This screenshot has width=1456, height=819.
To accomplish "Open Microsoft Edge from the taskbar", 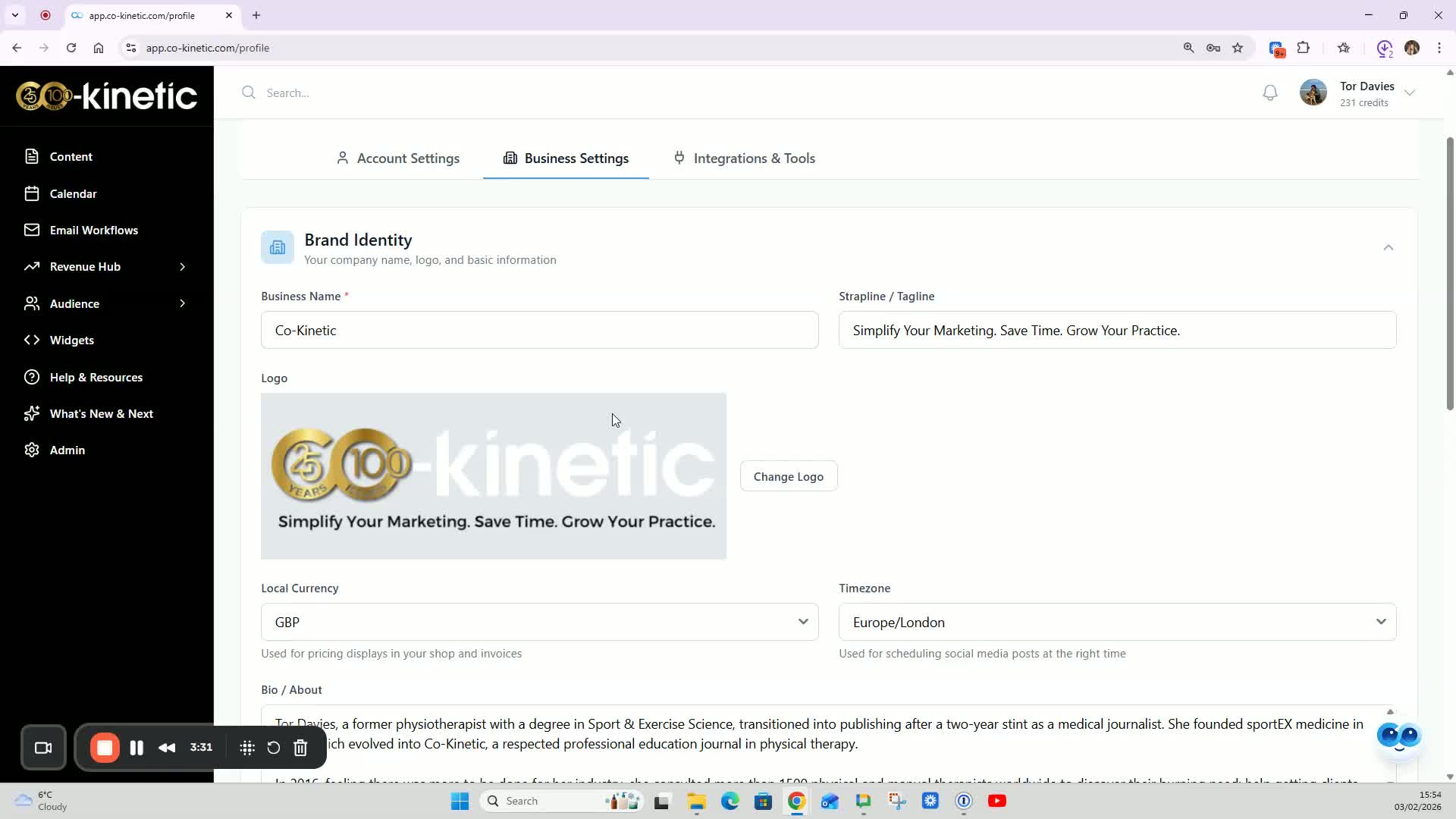I will pyautogui.click(x=730, y=802).
